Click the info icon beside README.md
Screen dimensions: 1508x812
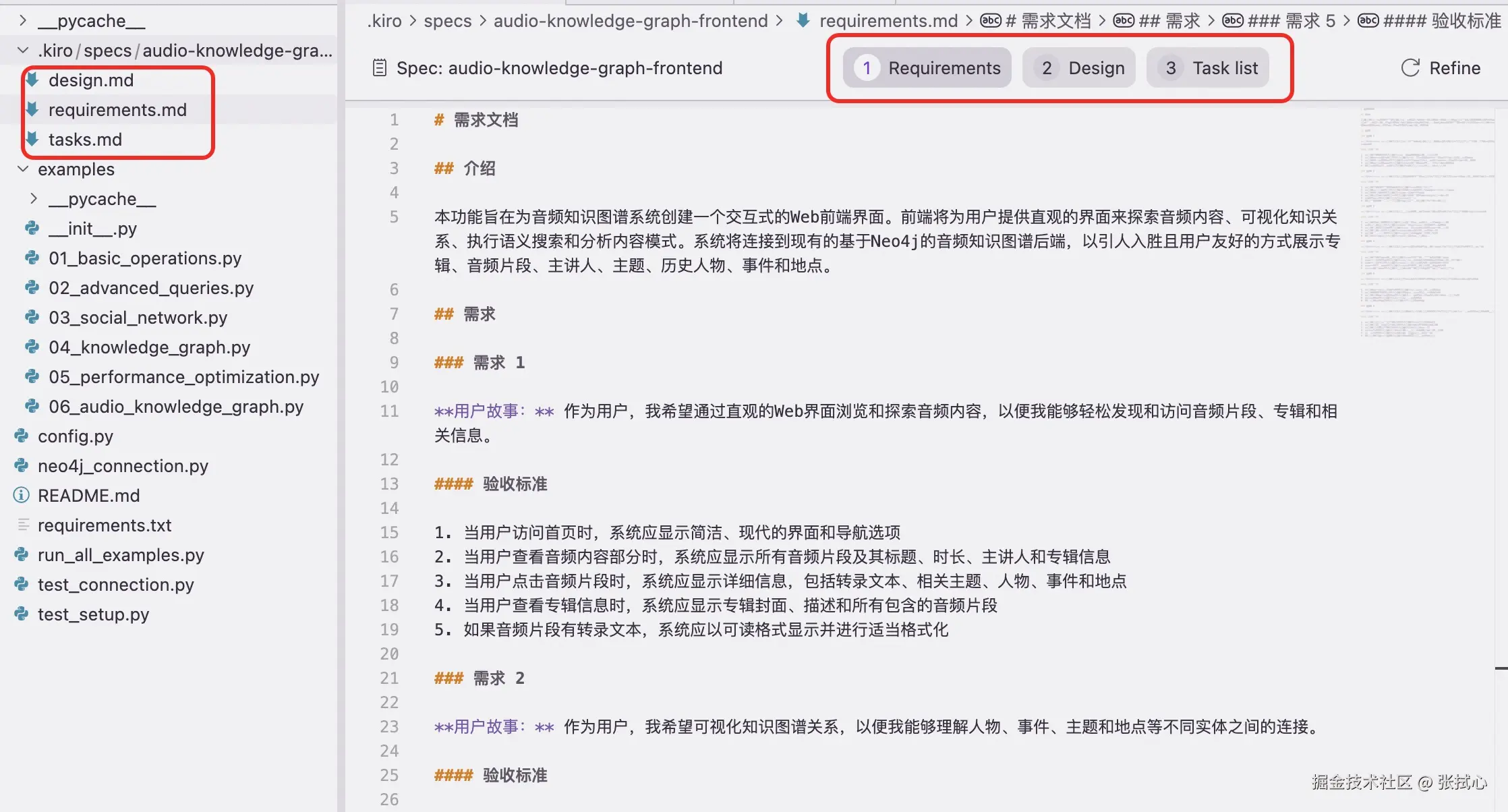pyautogui.click(x=22, y=496)
